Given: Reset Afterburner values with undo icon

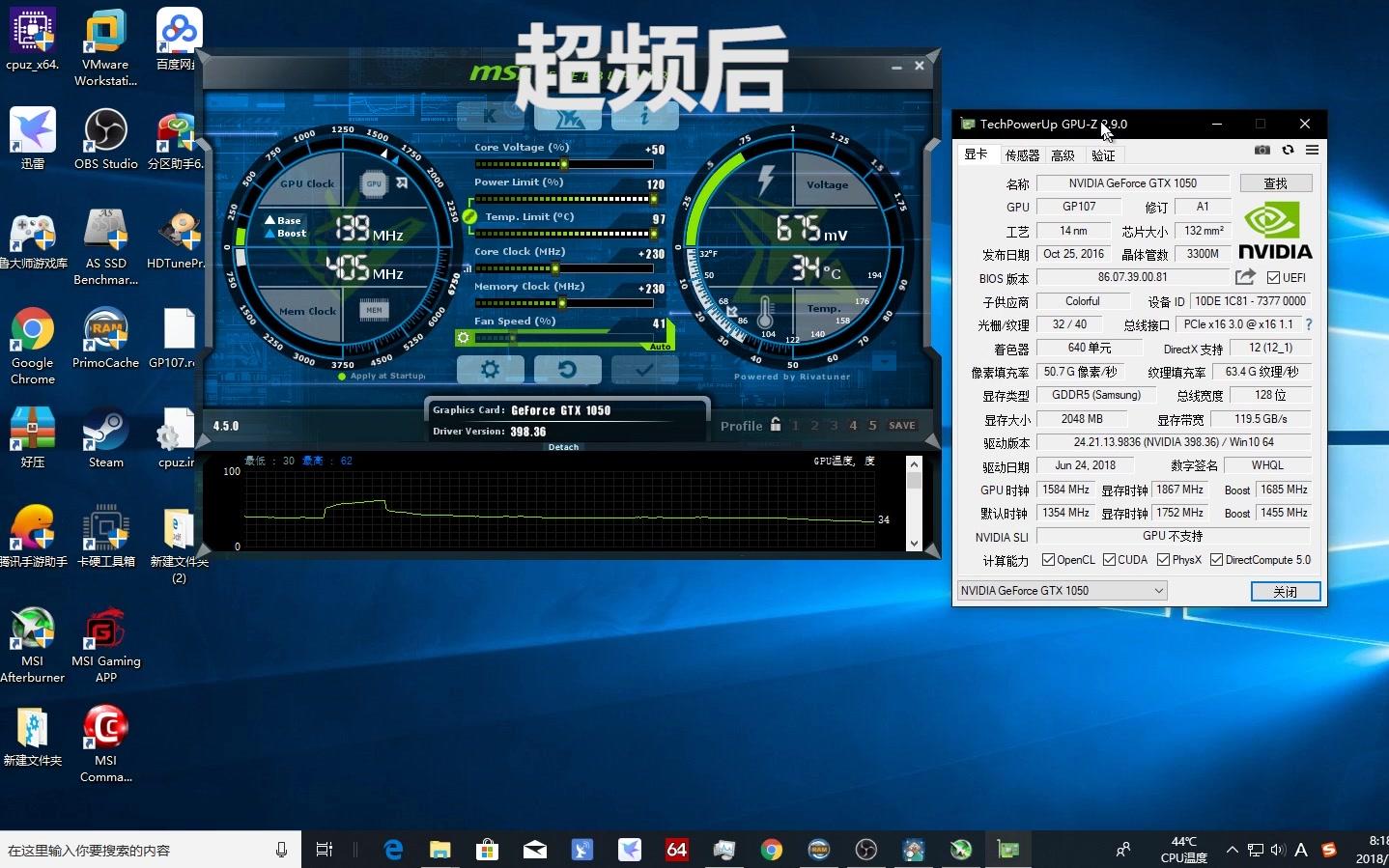Looking at the screenshot, I should pos(567,370).
